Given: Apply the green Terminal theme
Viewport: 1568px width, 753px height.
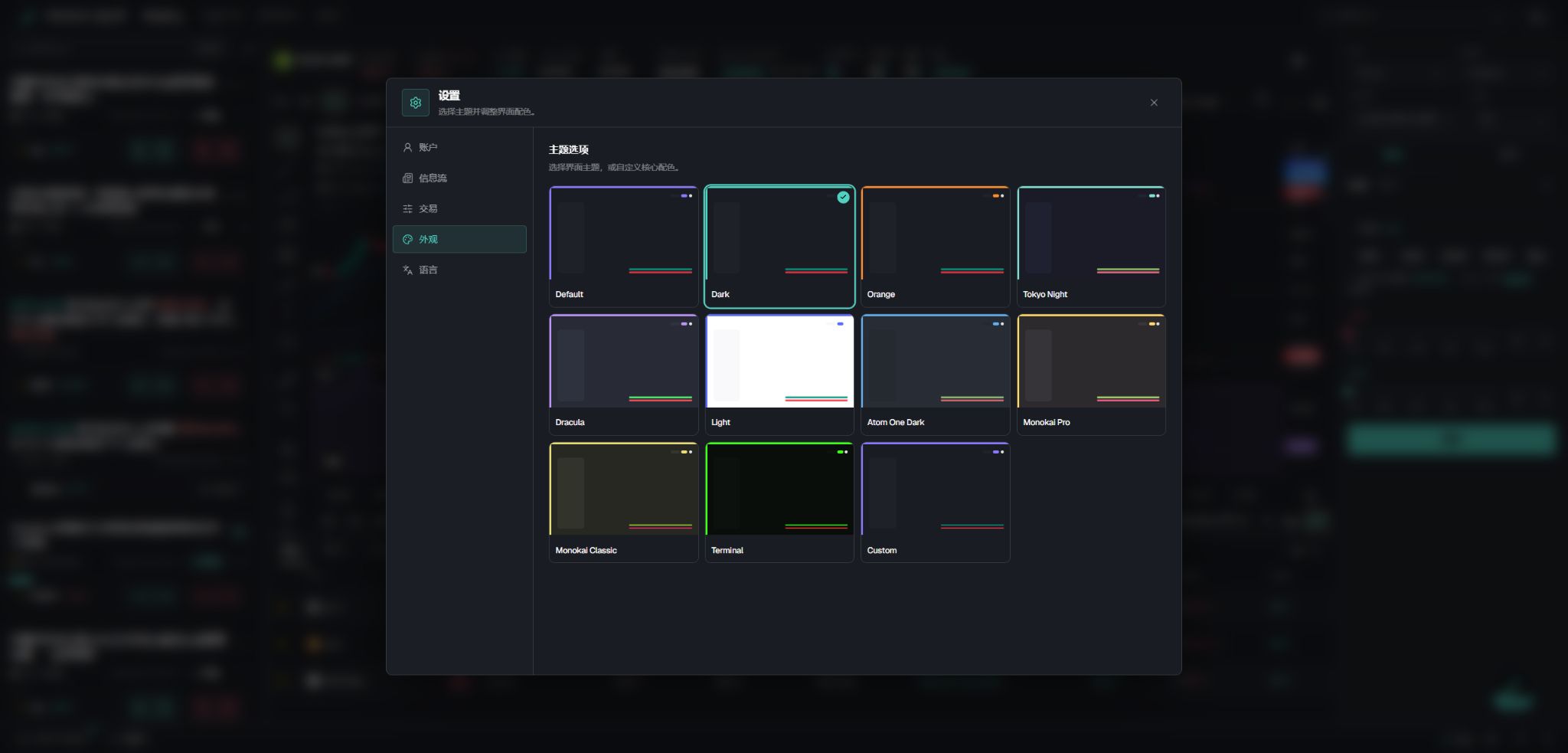Looking at the screenshot, I should (779, 503).
